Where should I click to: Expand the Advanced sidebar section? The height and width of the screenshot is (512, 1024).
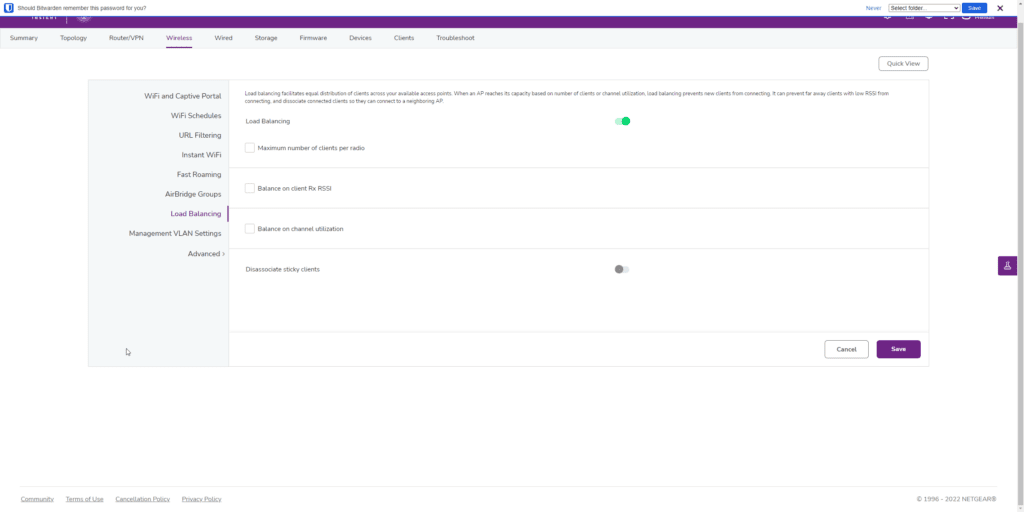point(206,254)
